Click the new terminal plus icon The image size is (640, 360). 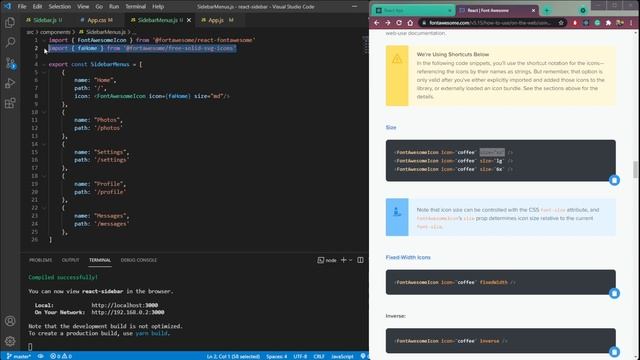click(343, 260)
